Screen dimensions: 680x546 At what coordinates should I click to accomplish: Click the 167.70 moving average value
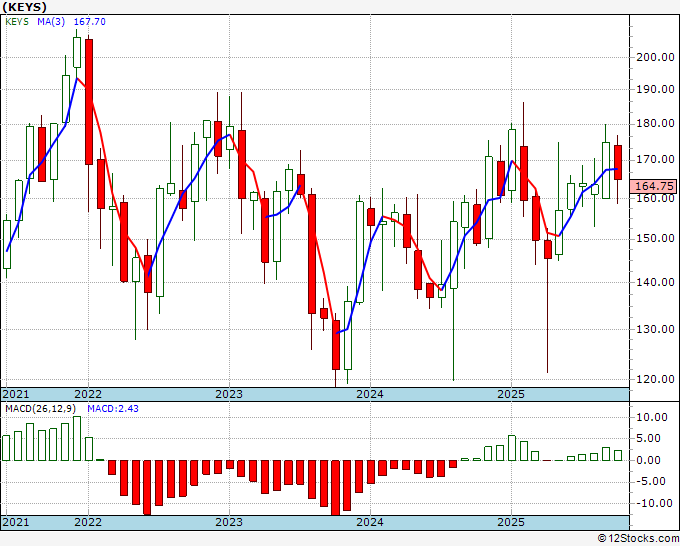pyautogui.click(x=89, y=22)
